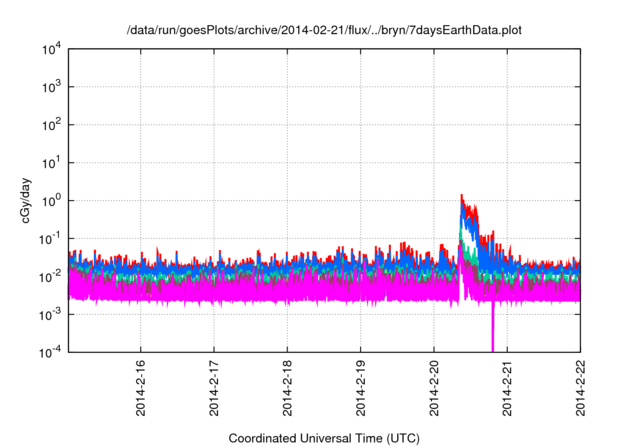Click the 10^-1 y-axis tick label

click(x=50, y=238)
